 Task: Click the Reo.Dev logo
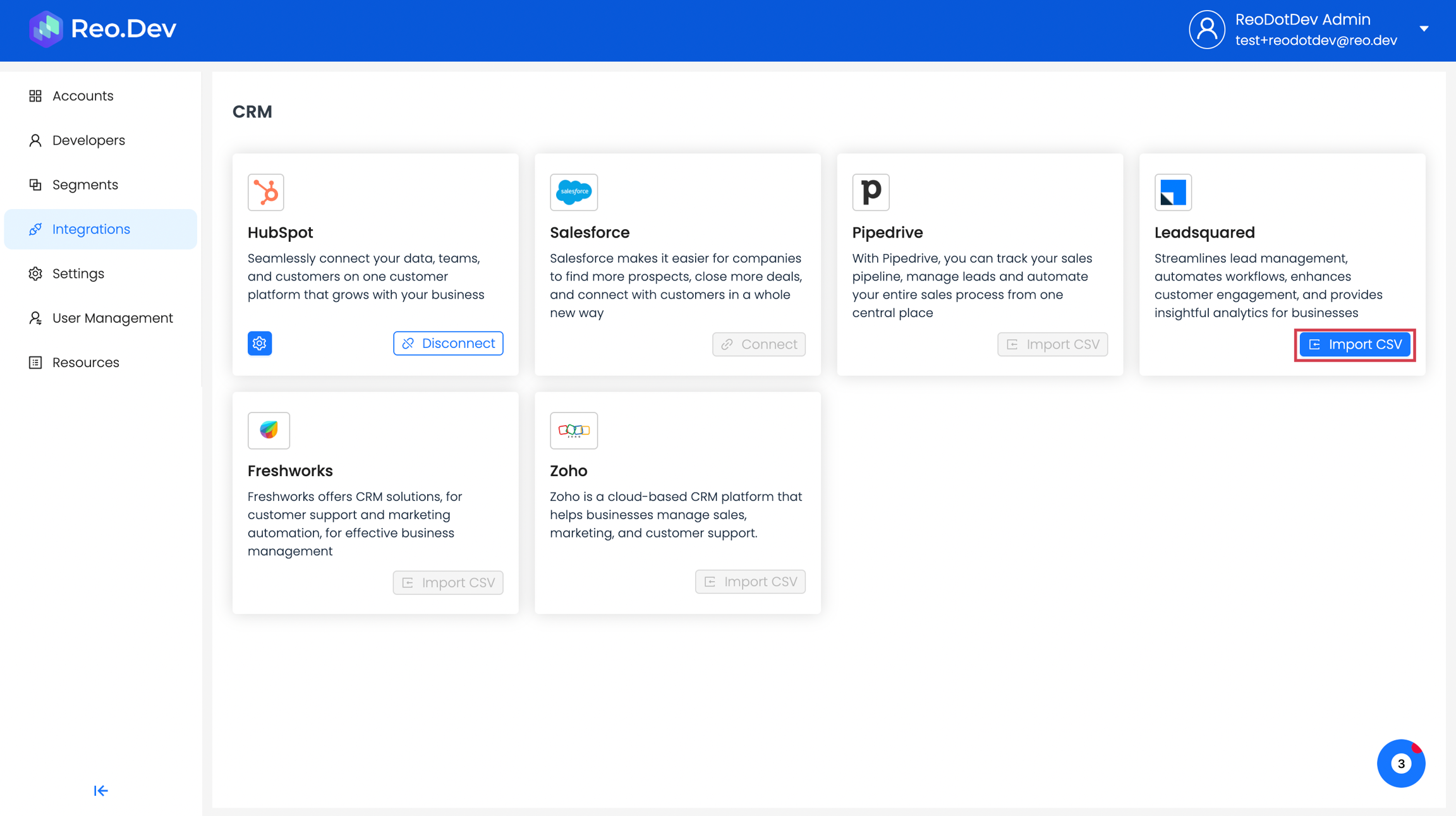click(x=102, y=29)
